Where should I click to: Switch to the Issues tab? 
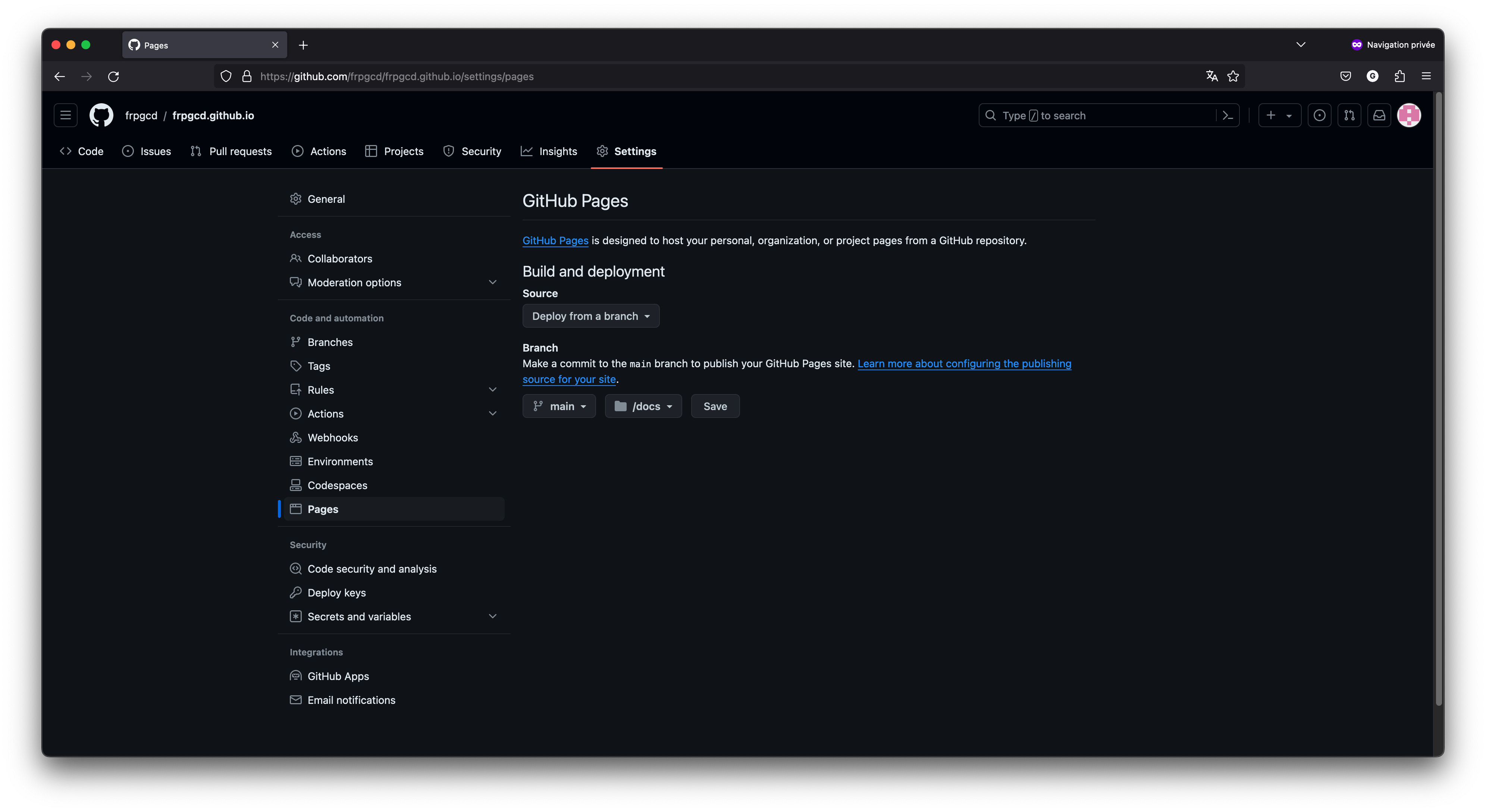(x=147, y=151)
